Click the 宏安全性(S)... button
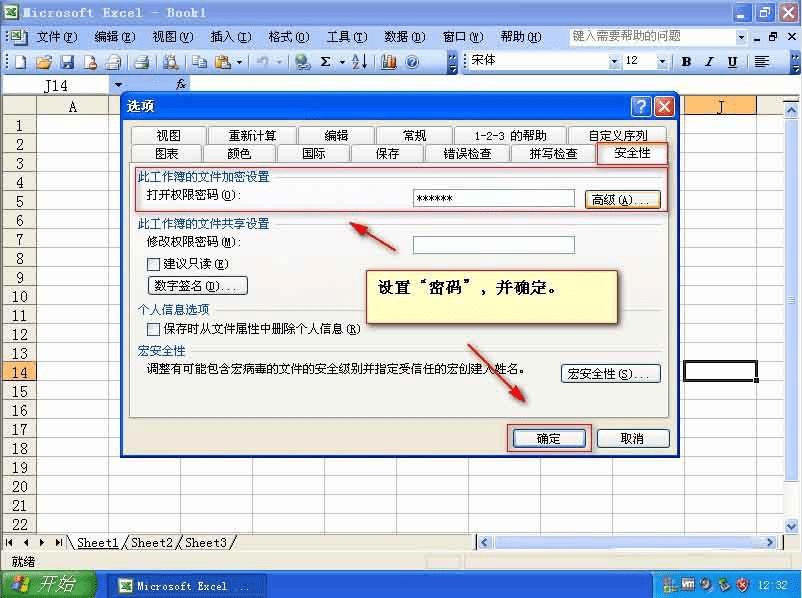802x598 pixels. tap(610, 374)
